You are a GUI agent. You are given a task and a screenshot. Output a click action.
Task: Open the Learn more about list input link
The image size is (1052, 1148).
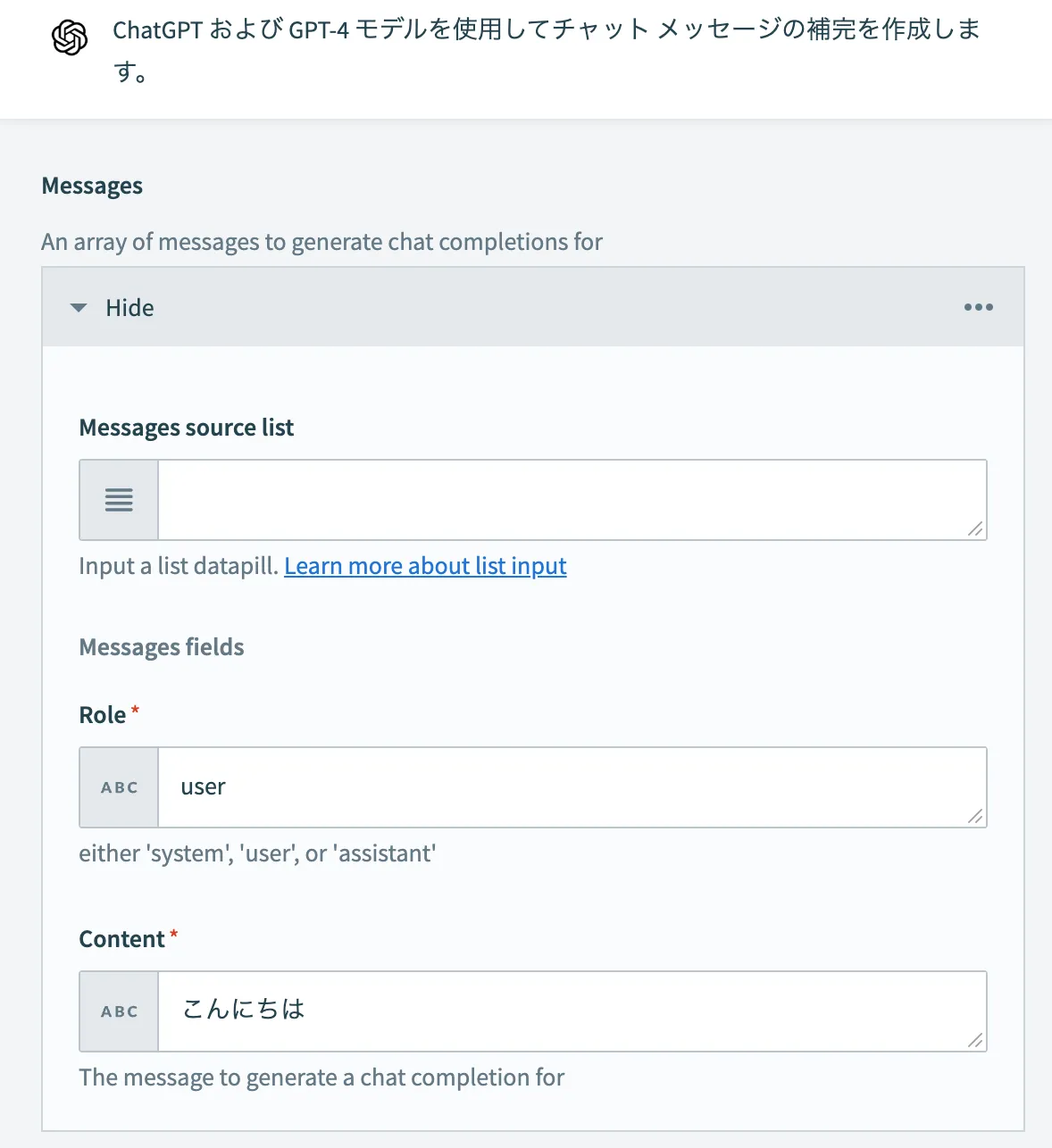pyautogui.click(x=425, y=566)
